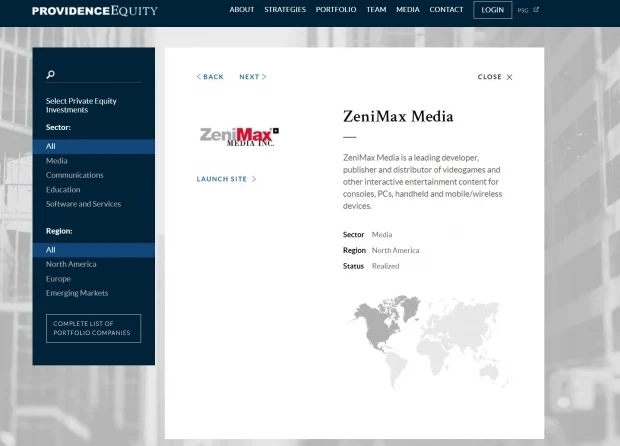Click LAUNCH SITE link
Image resolution: width=620 pixels, height=446 pixels.
(x=226, y=179)
